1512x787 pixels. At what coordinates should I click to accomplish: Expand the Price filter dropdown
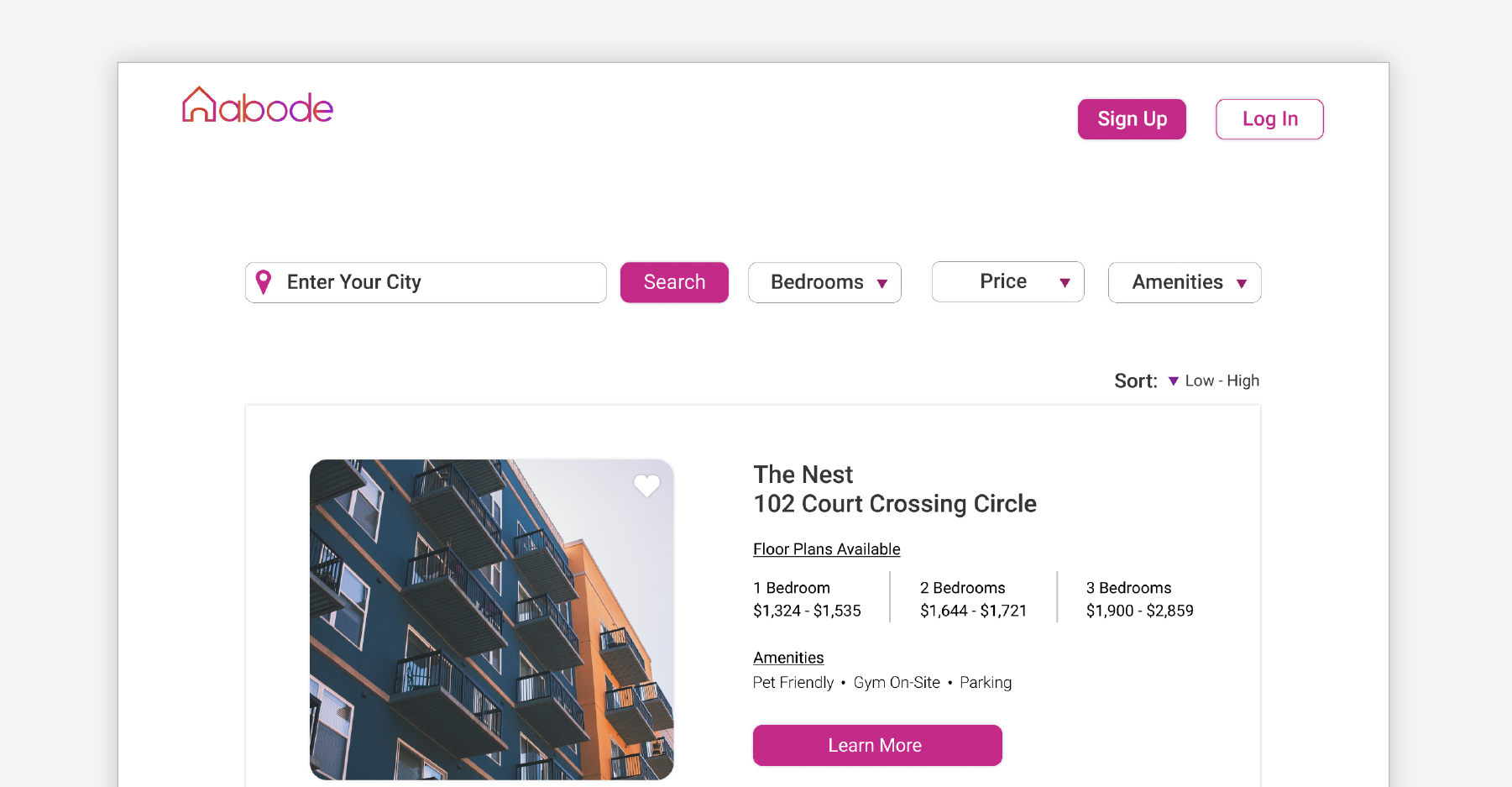[x=1007, y=282]
